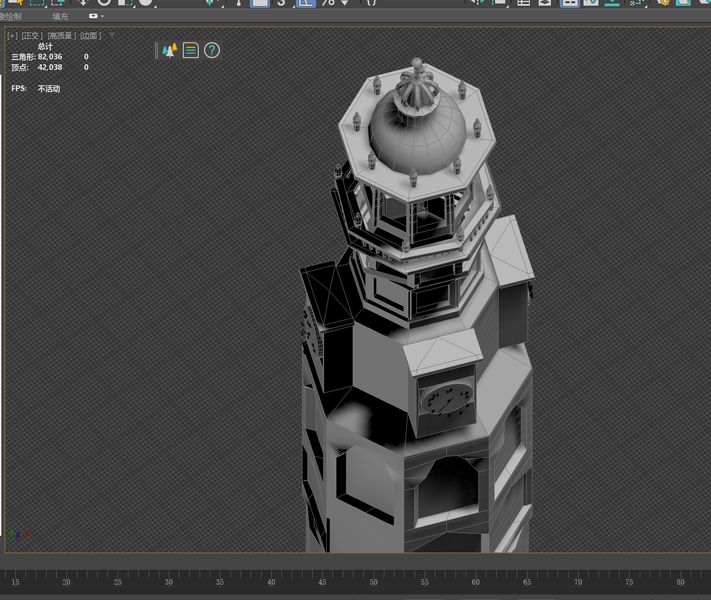Click the Align tool icon
The width and height of the screenshot is (711, 600).
pos(497,3)
